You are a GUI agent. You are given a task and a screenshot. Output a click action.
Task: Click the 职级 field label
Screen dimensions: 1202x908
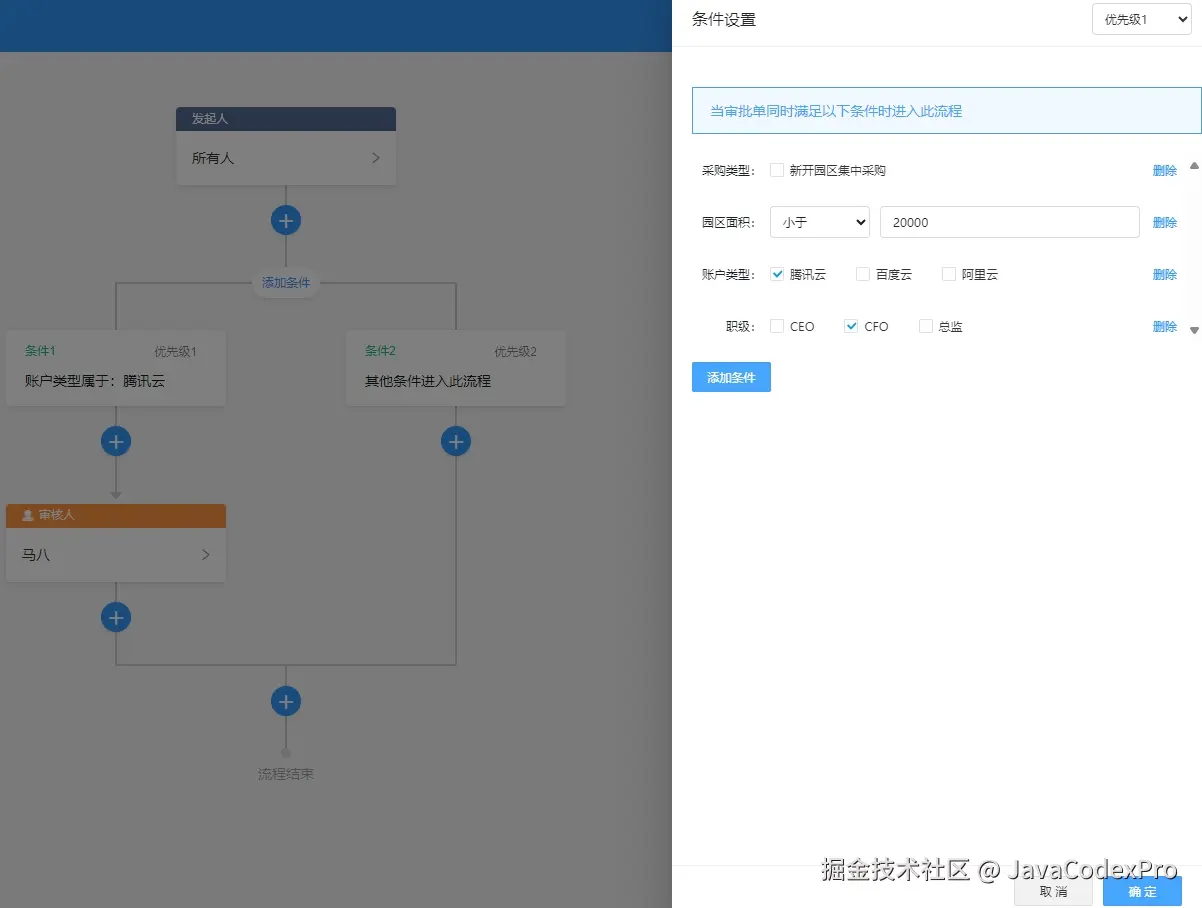point(741,326)
